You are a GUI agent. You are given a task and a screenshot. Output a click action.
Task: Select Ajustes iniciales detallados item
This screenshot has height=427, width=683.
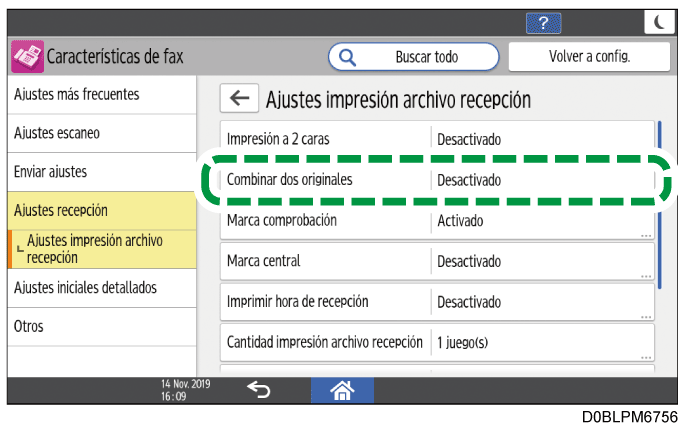tap(102, 288)
